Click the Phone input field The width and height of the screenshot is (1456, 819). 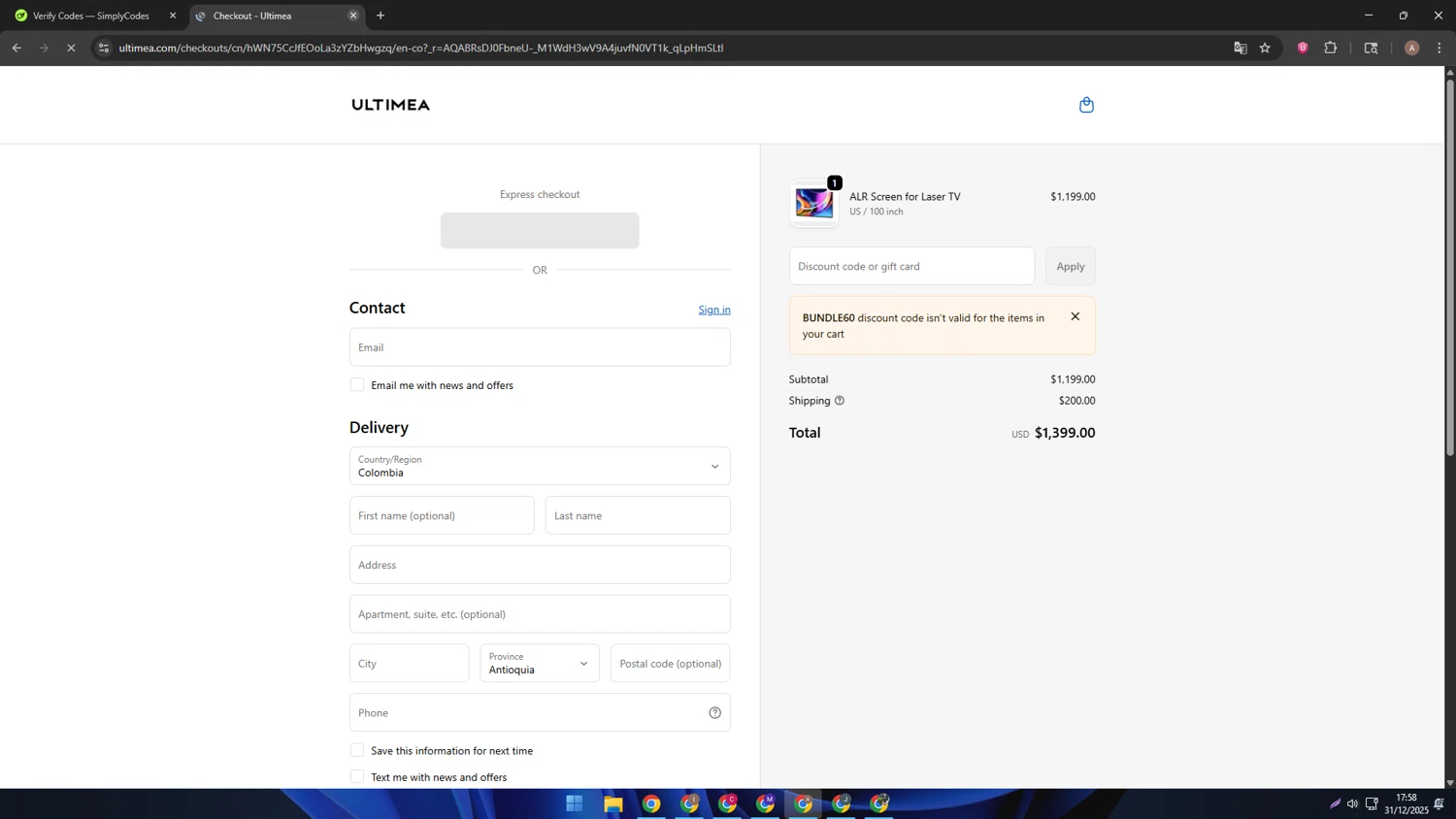pyautogui.click(x=540, y=712)
